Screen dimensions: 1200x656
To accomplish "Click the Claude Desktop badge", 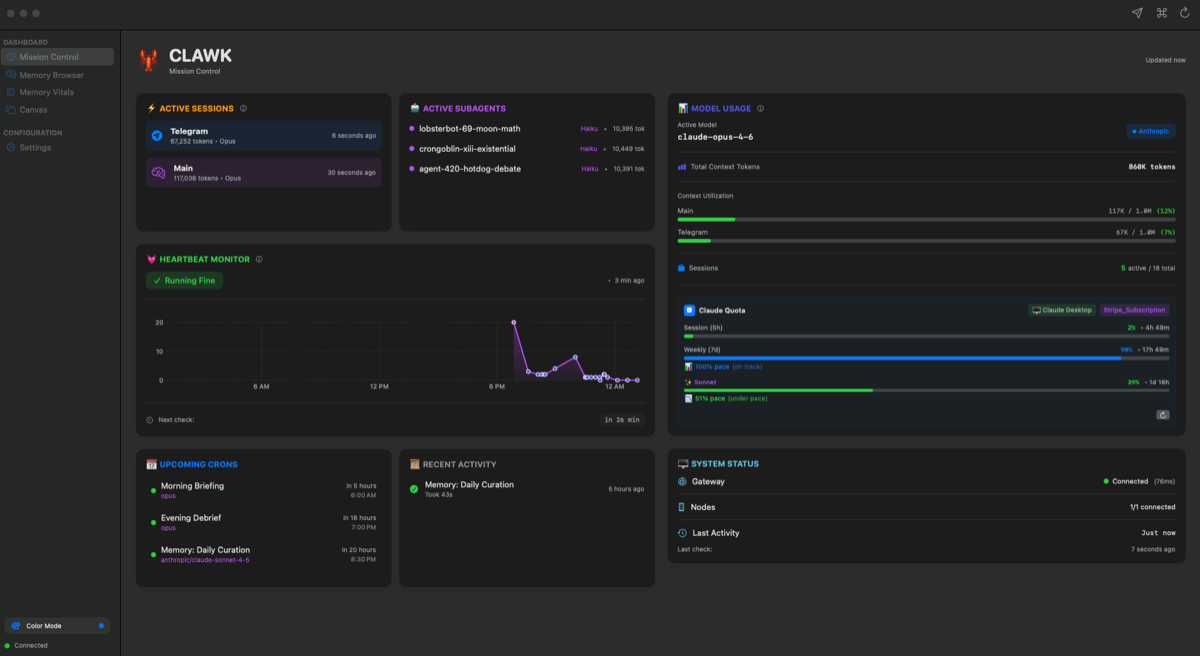I will point(1062,310).
